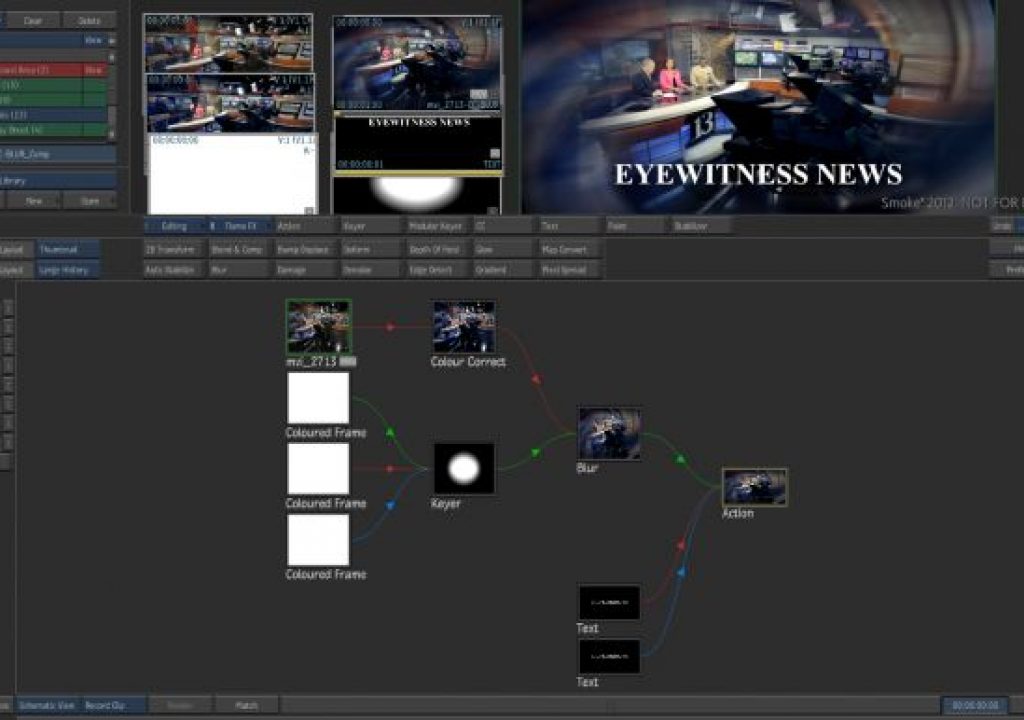Add a Depth Of Field node
1024x720 pixels.
click(437, 250)
